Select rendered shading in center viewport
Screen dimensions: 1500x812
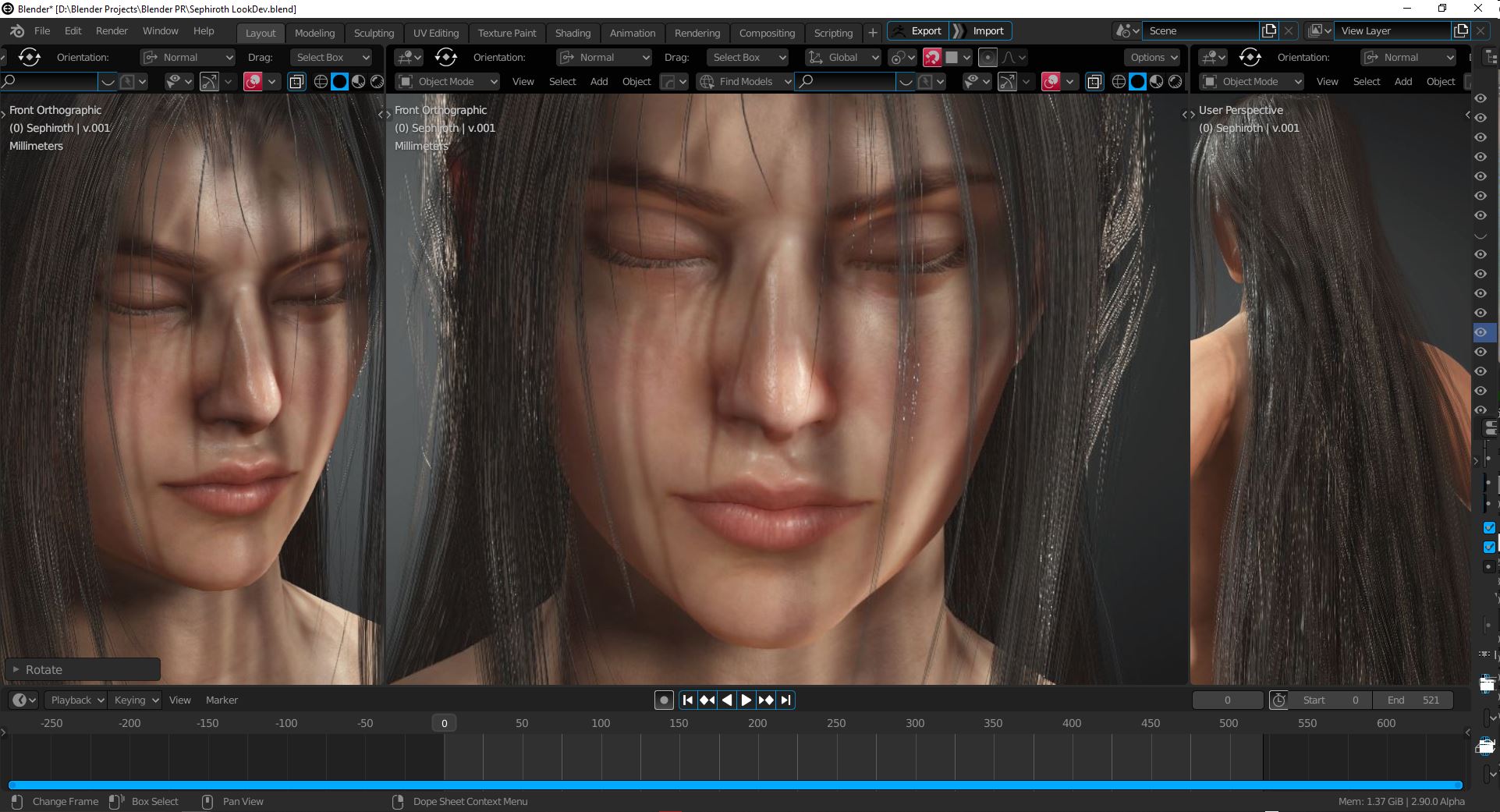pyautogui.click(x=1175, y=81)
